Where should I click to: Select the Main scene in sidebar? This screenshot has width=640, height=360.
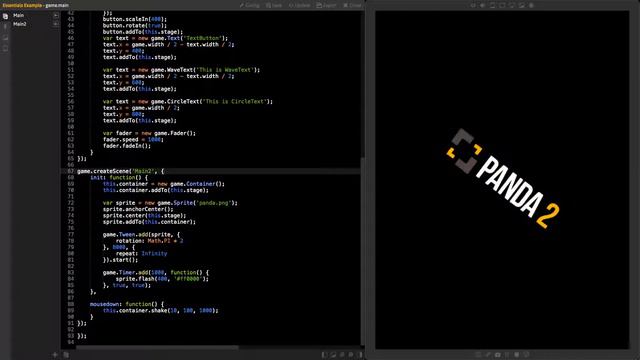click(18, 16)
